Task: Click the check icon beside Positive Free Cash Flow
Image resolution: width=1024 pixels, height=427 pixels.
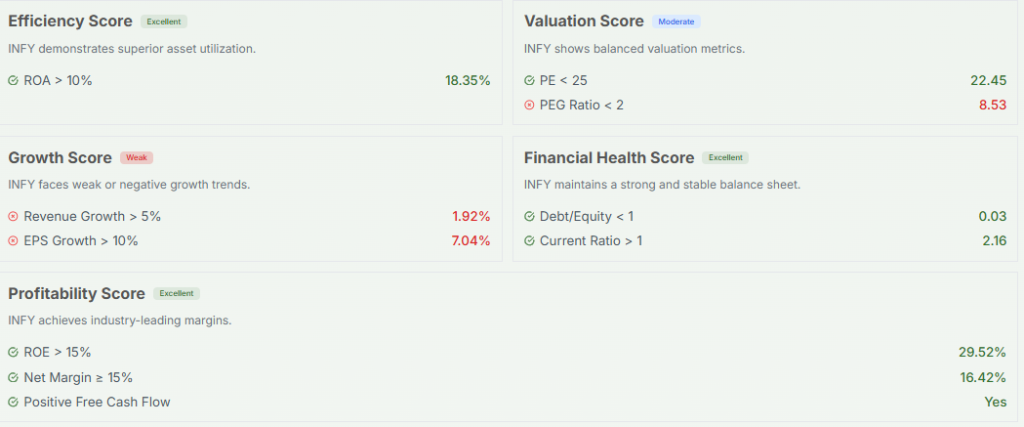Action: click(13, 402)
